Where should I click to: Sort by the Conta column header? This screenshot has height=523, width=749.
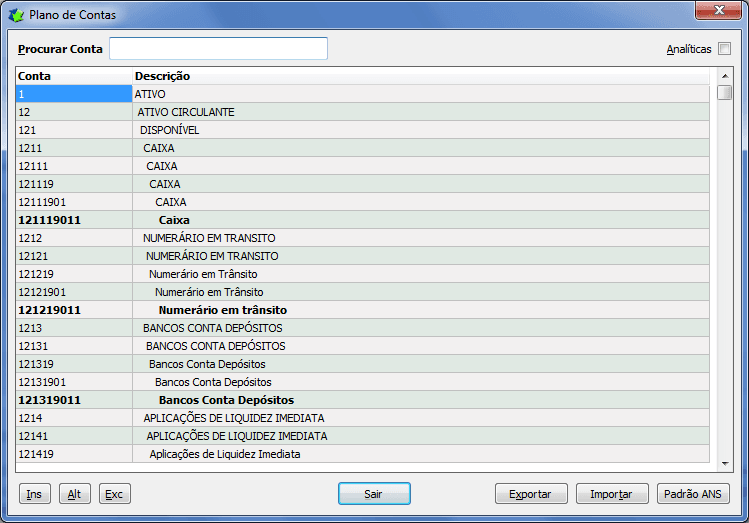click(x=74, y=76)
